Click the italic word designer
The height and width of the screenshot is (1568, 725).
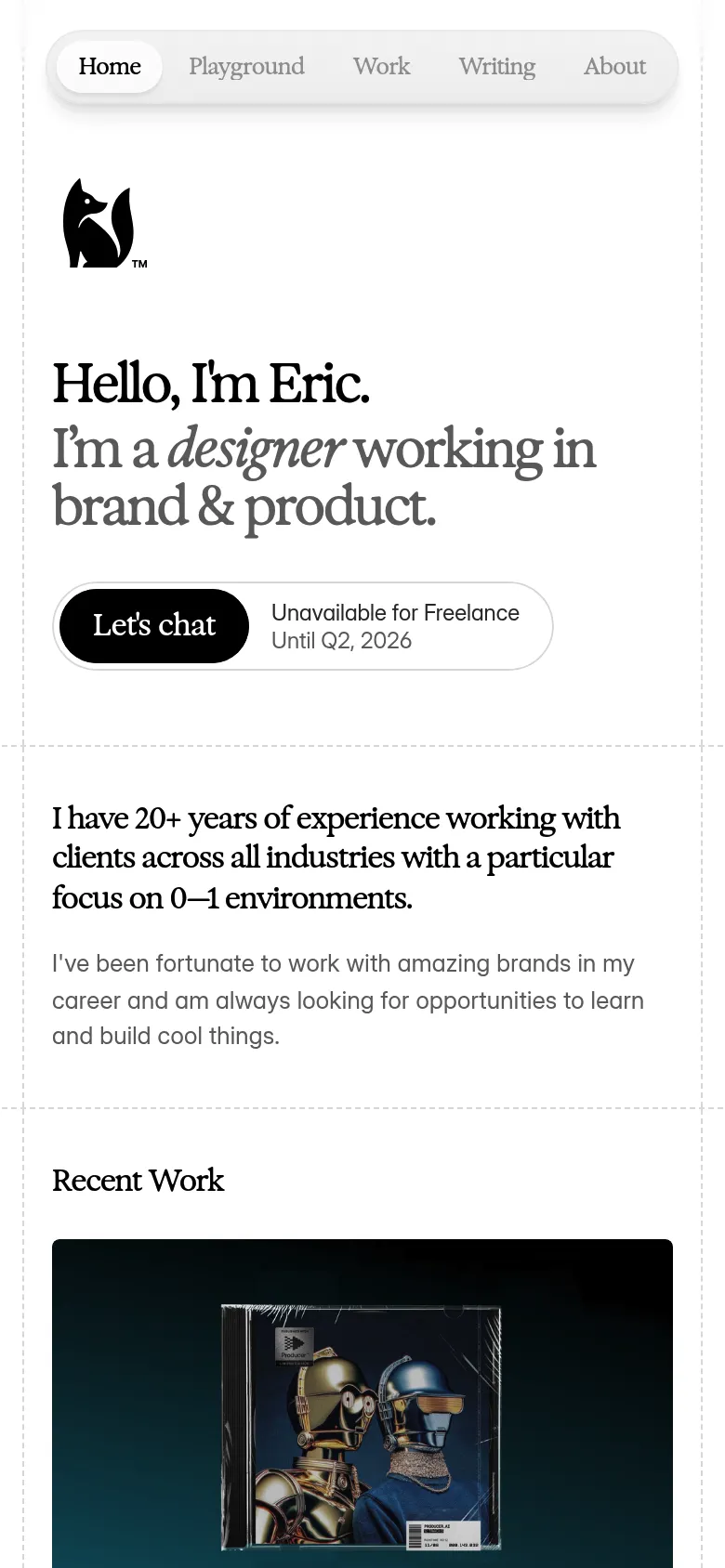coord(256,449)
